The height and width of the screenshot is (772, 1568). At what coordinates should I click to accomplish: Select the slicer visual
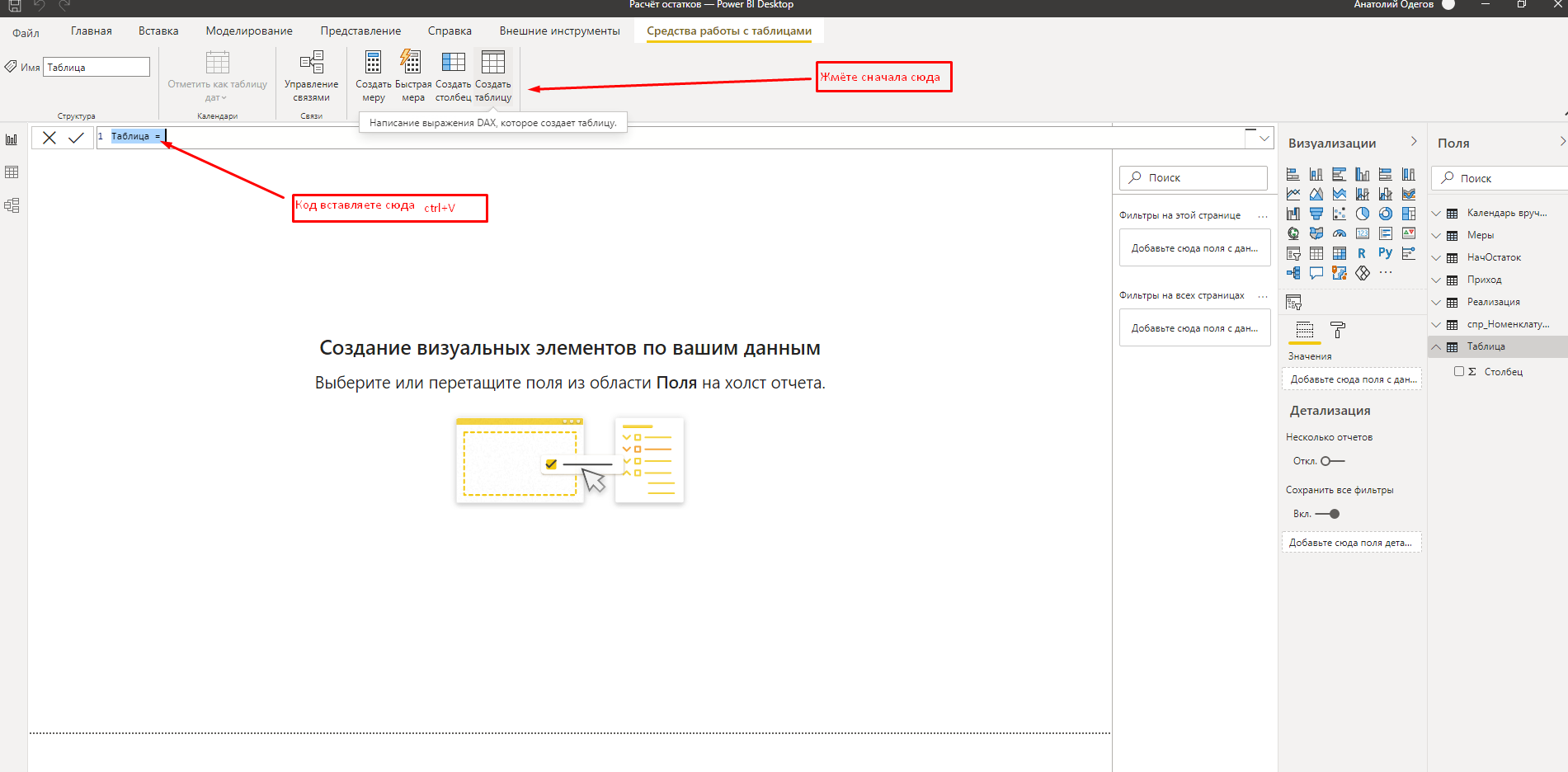click(1293, 253)
